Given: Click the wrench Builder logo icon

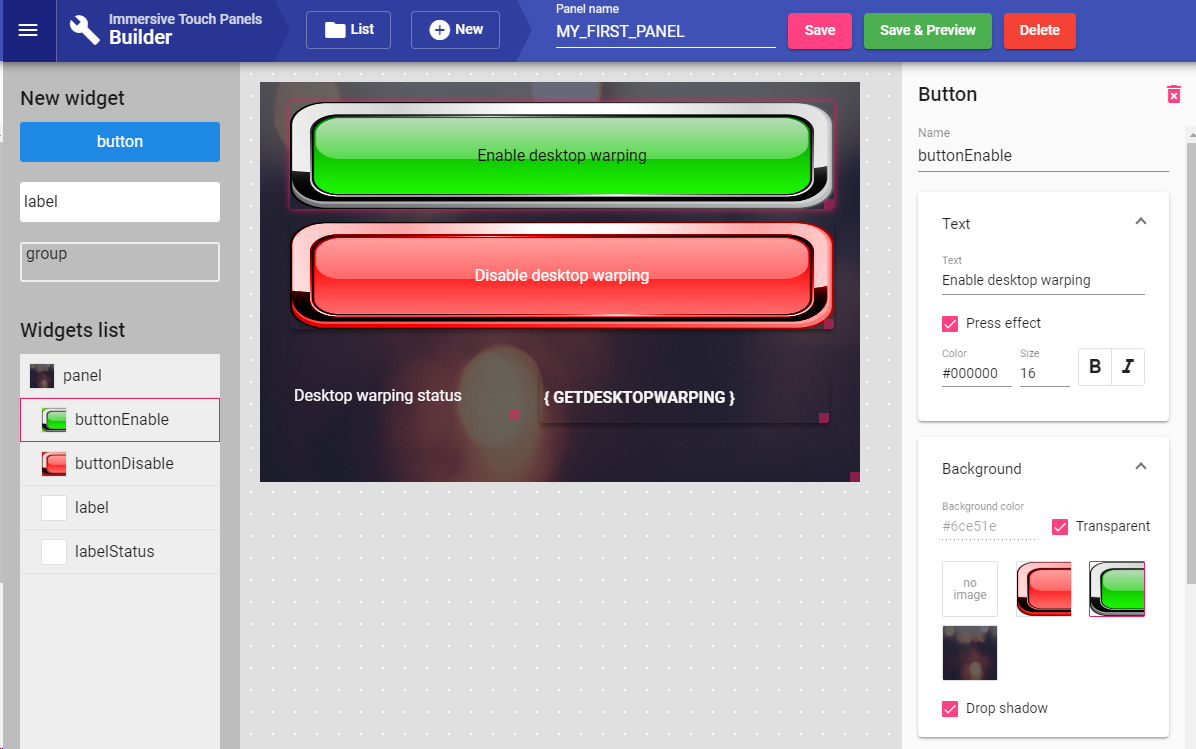Looking at the screenshot, I should tap(84, 30).
